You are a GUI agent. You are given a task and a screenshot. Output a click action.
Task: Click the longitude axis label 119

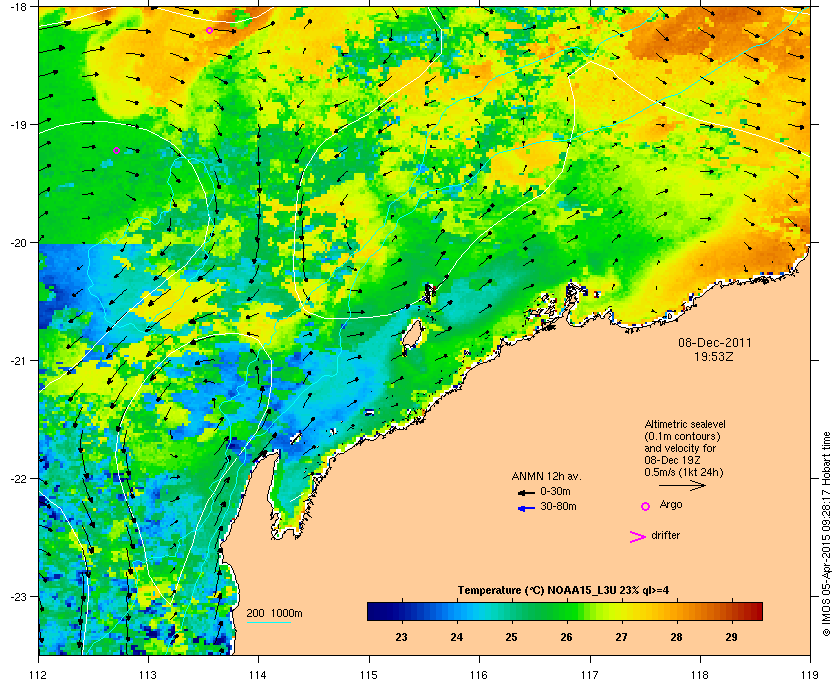[x=810, y=675]
